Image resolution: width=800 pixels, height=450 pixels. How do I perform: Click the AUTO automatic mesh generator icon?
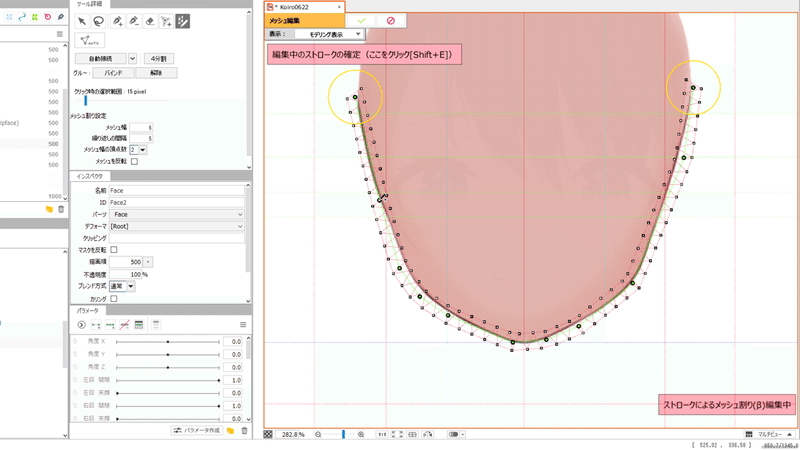89,40
